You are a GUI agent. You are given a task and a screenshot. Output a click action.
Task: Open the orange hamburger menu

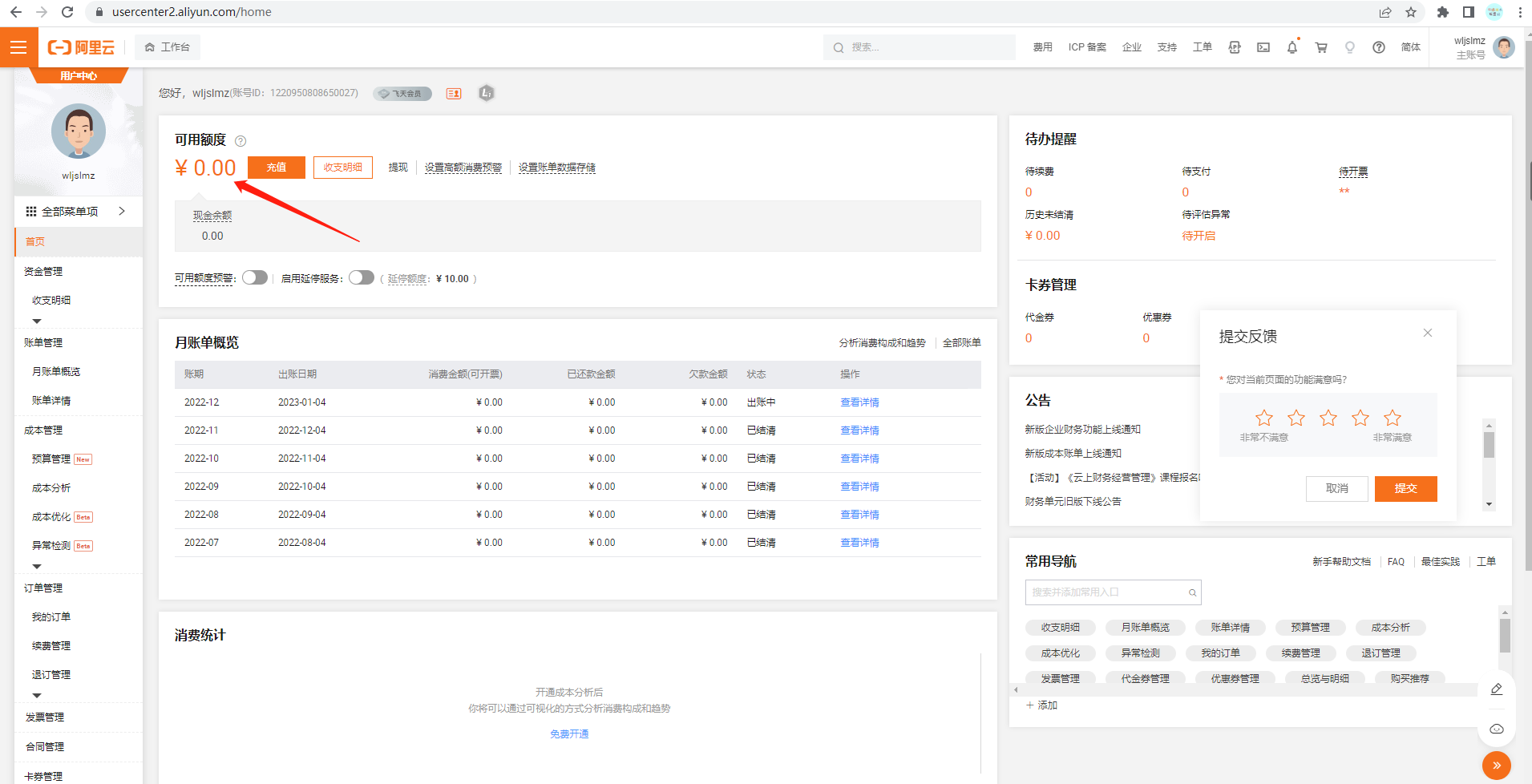(x=18, y=47)
